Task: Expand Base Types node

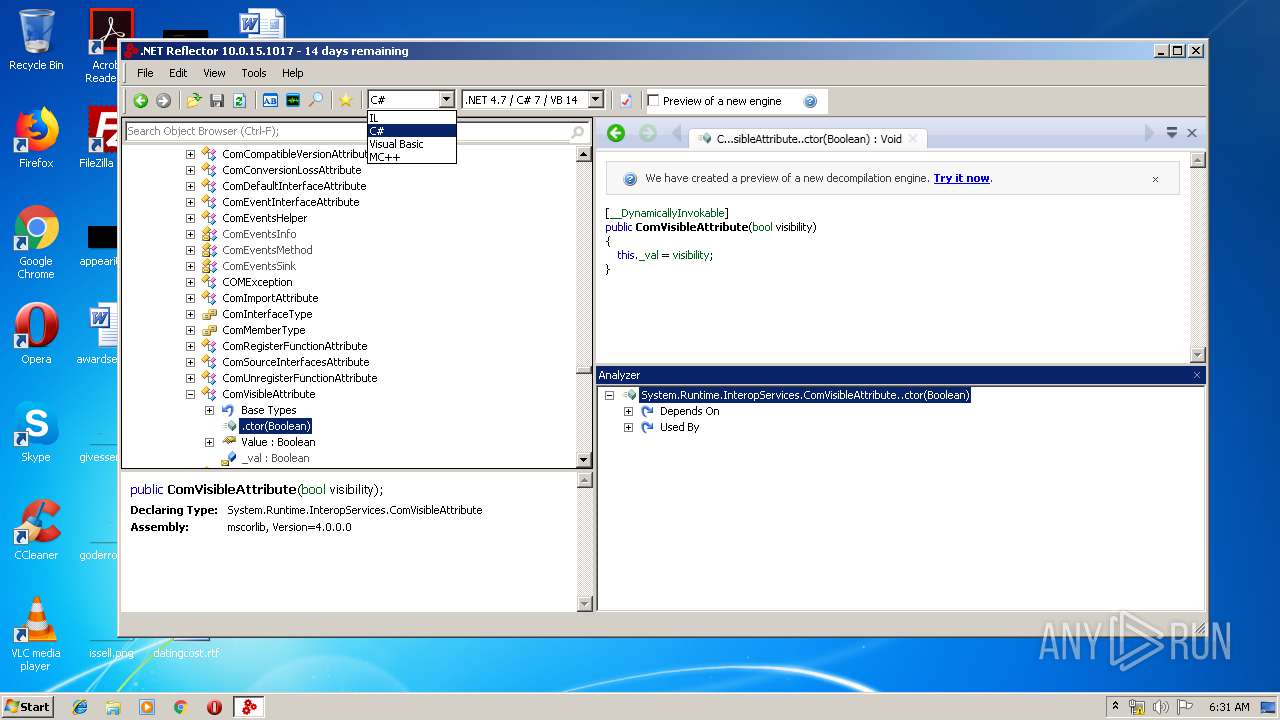Action: coord(209,410)
